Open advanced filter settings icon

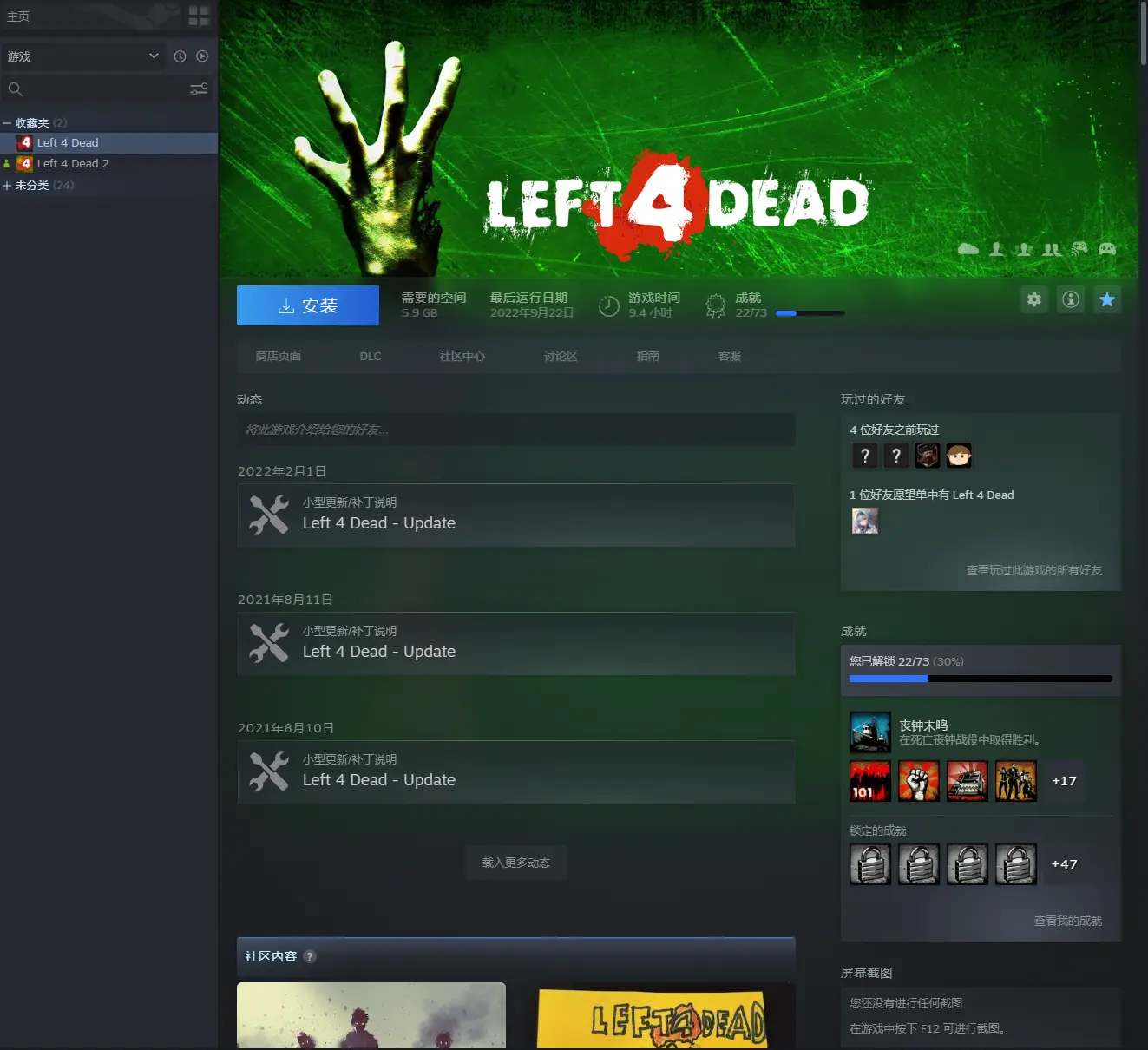(199, 89)
